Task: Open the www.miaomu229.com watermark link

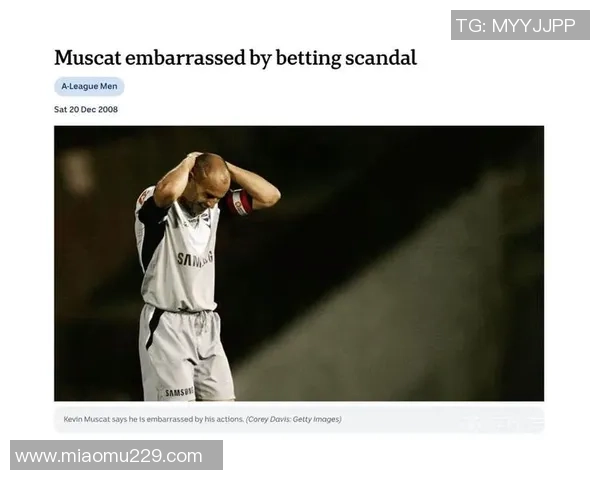Action: [x=116, y=455]
